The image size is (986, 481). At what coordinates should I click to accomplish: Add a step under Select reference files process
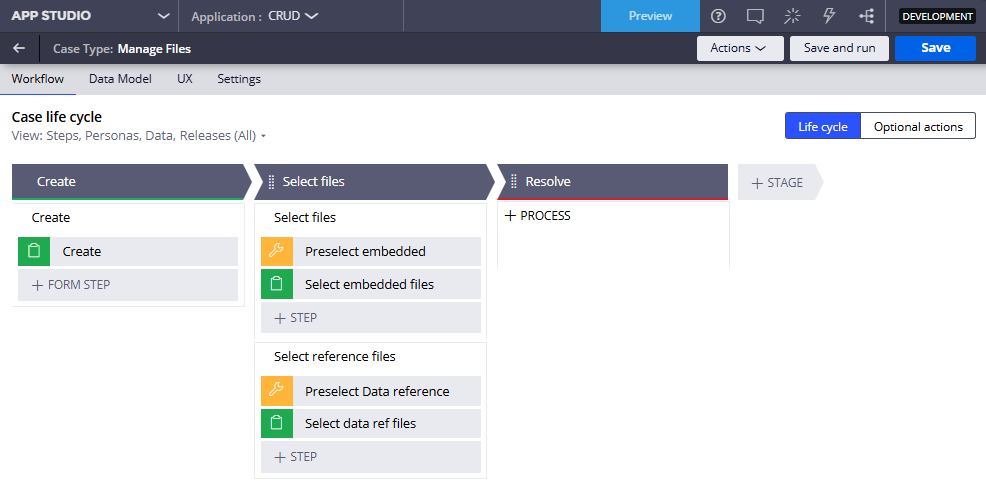click(x=371, y=457)
